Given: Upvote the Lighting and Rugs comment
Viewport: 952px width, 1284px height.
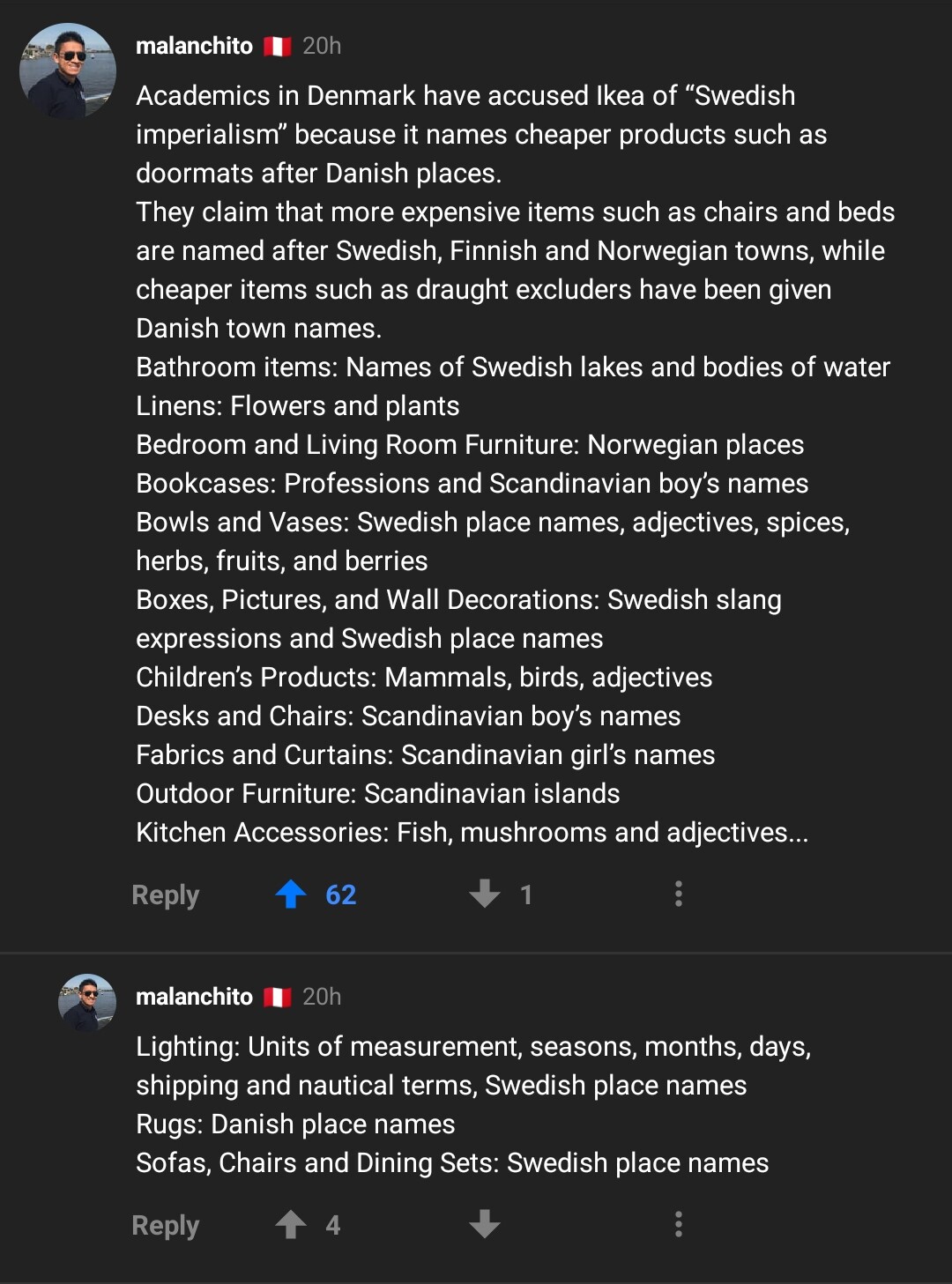Looking at the screenshot, I should click(x=291, y=1225).
